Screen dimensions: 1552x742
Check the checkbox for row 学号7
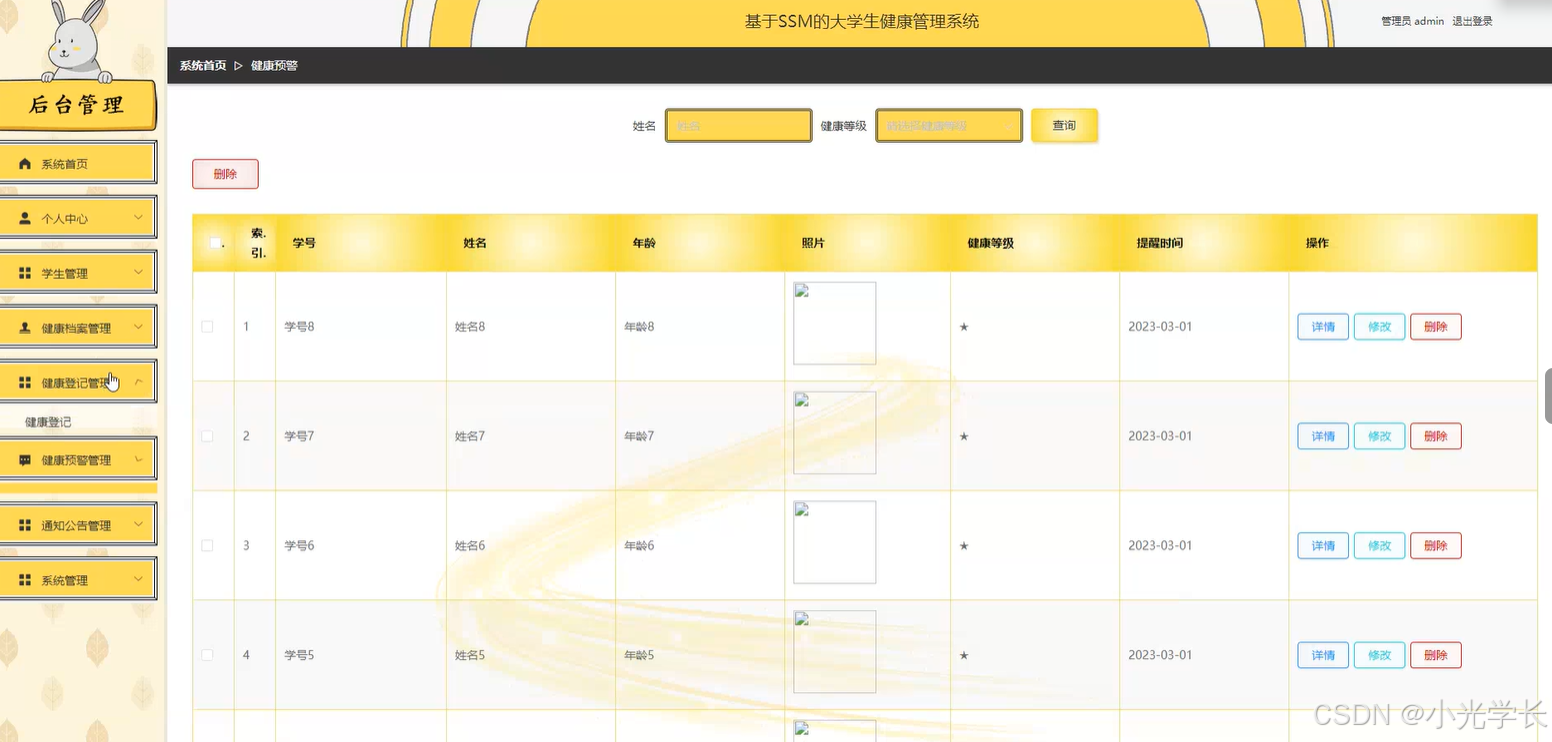207,436
